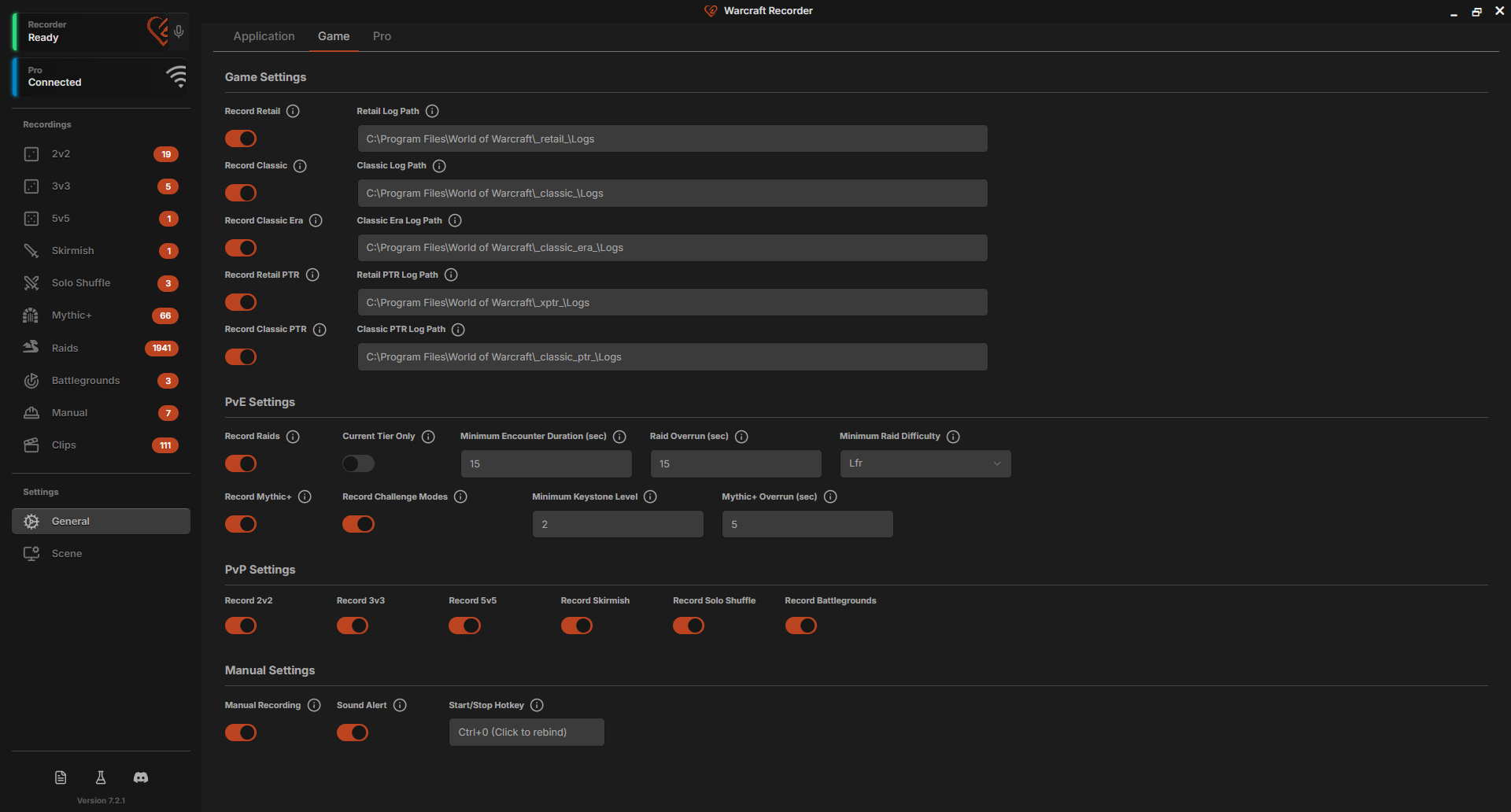Open the logs document icon
Viewport: 1511px width, 812px height.
(x=61, y=777)
